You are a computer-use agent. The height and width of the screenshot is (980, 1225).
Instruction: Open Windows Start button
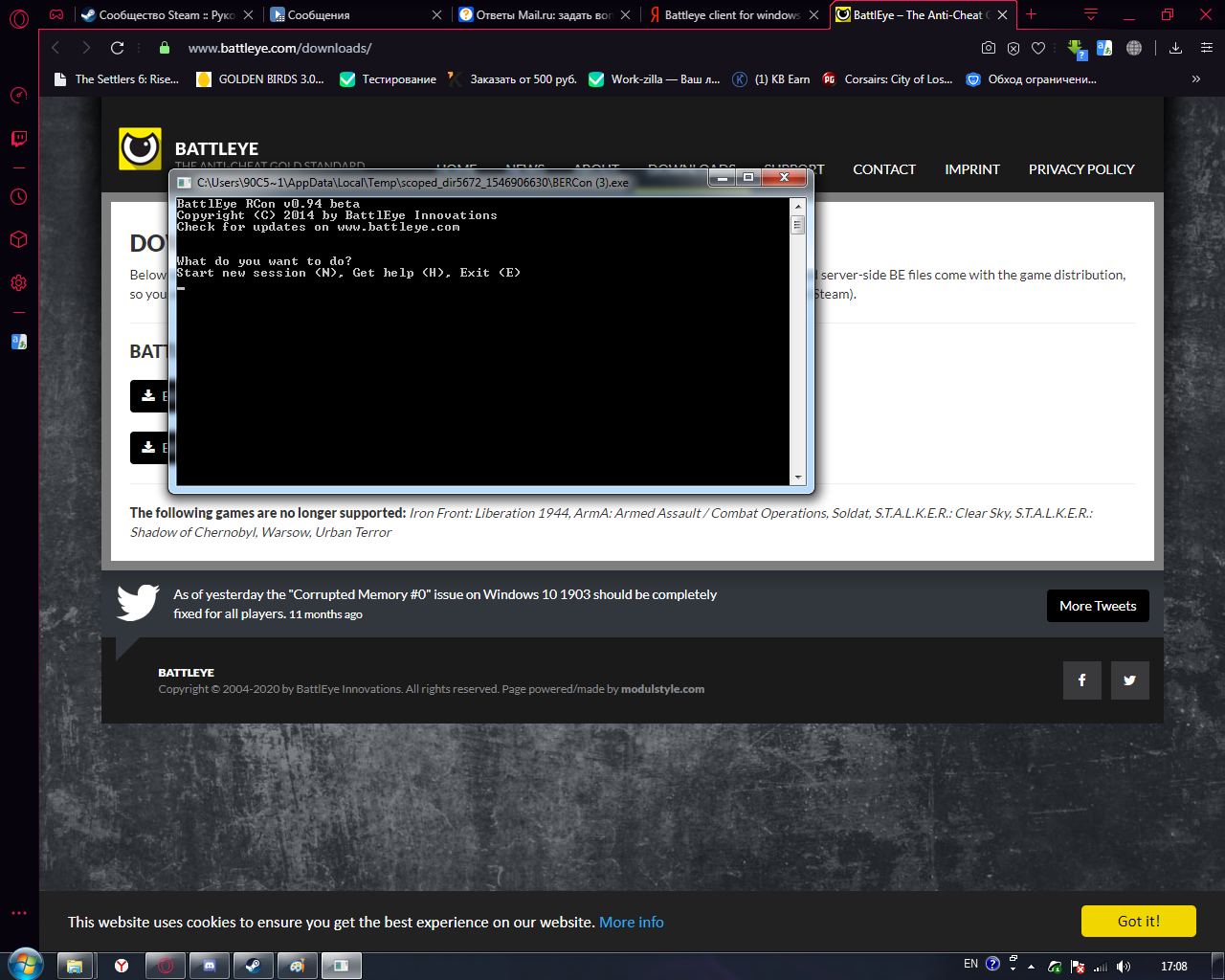25,965
